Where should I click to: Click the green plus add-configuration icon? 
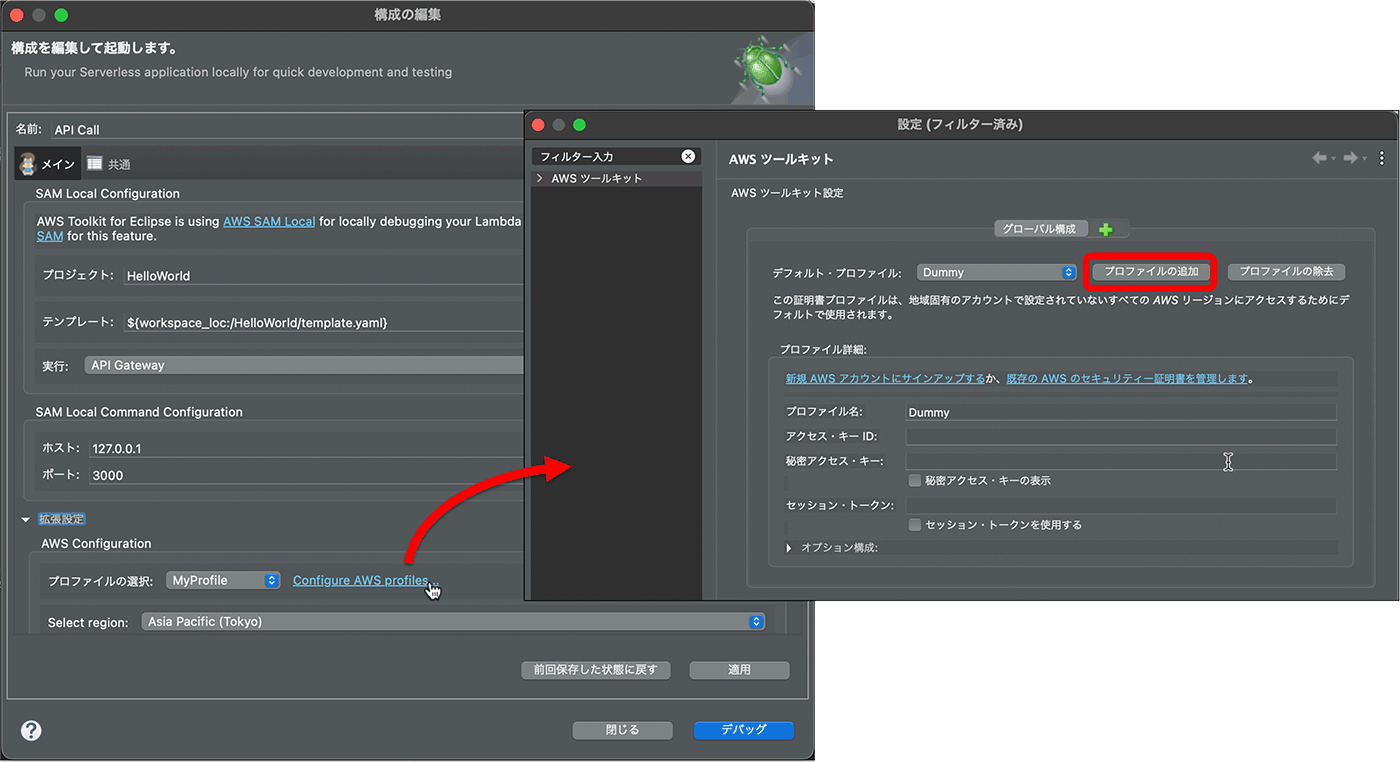1105,230
